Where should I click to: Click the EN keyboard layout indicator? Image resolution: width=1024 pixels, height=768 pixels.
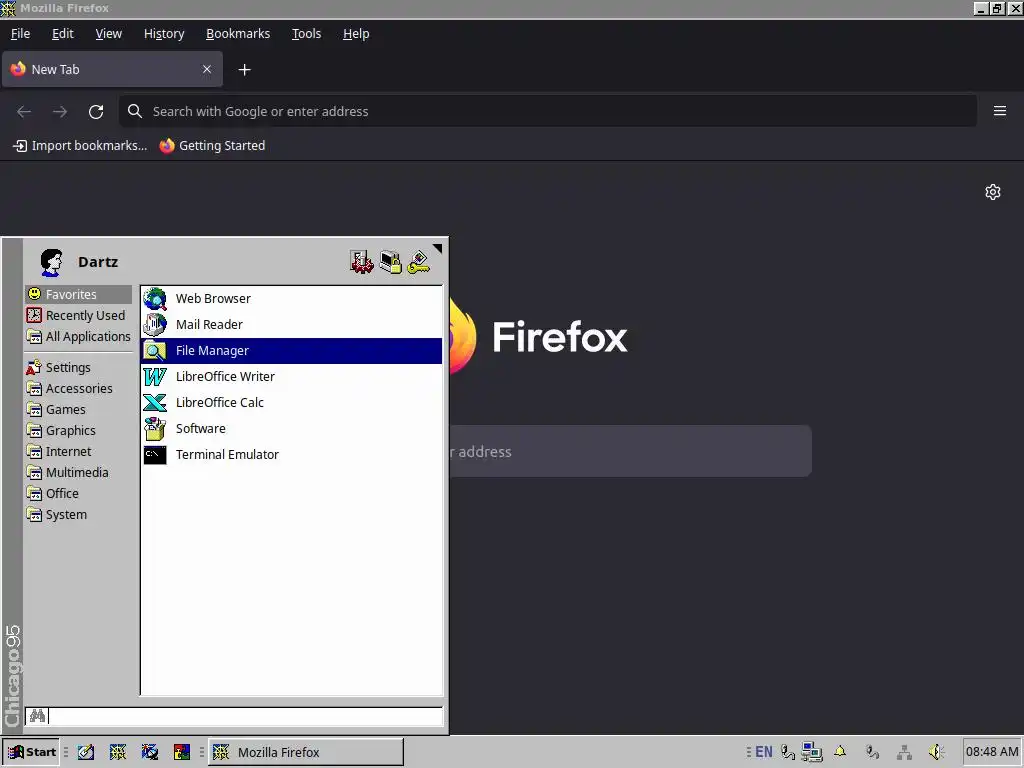pos(763,752)
